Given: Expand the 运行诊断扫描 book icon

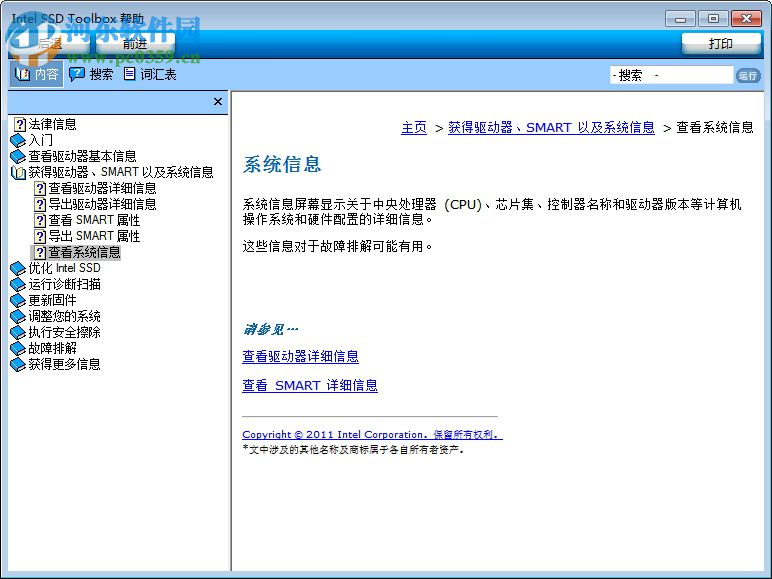Looking at the screenshot, I should [18, 285].
